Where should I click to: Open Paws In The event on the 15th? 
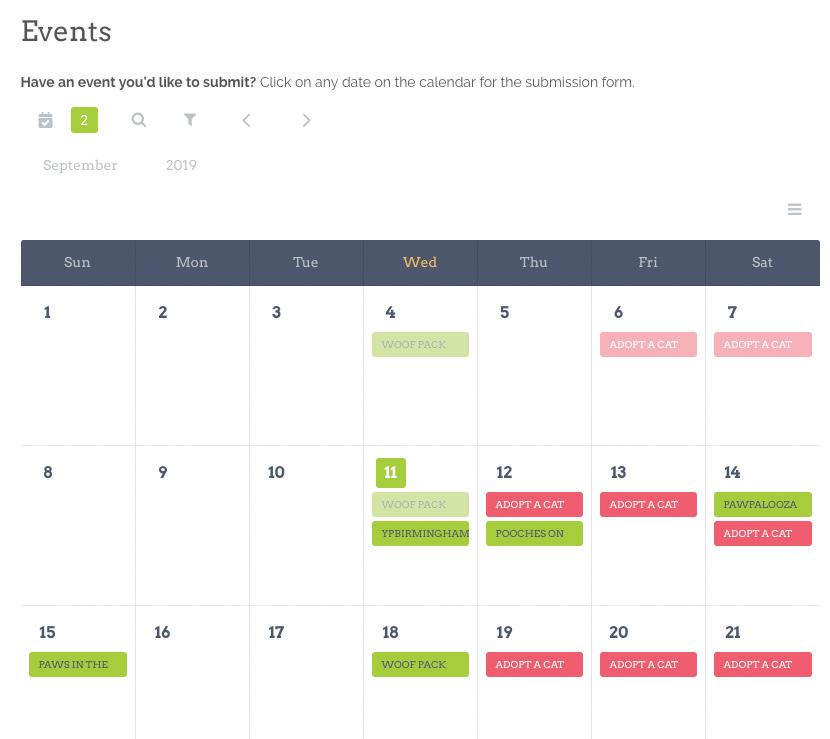(78, 664)
